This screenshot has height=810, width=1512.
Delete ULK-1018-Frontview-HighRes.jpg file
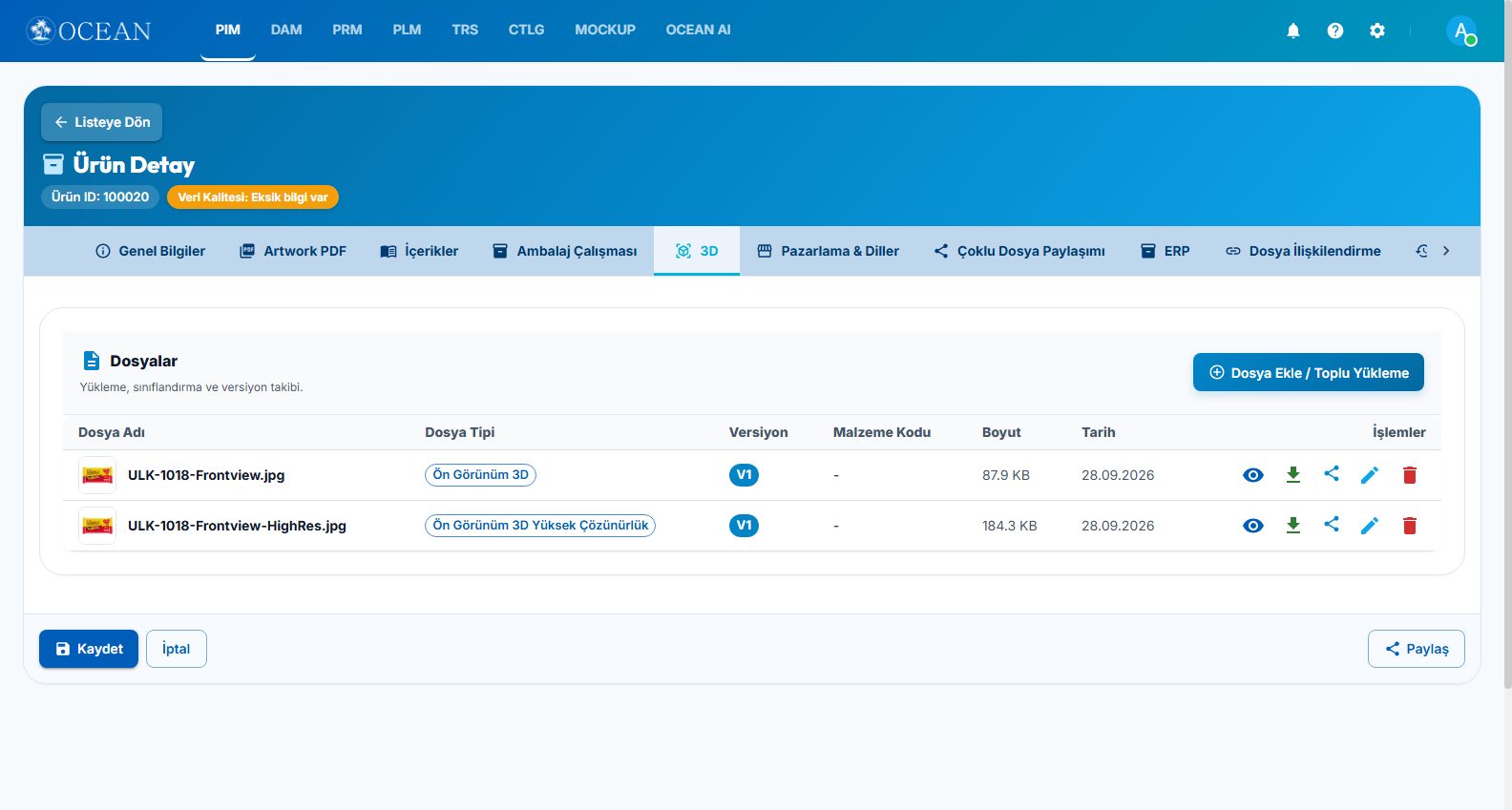(1410, 526)
